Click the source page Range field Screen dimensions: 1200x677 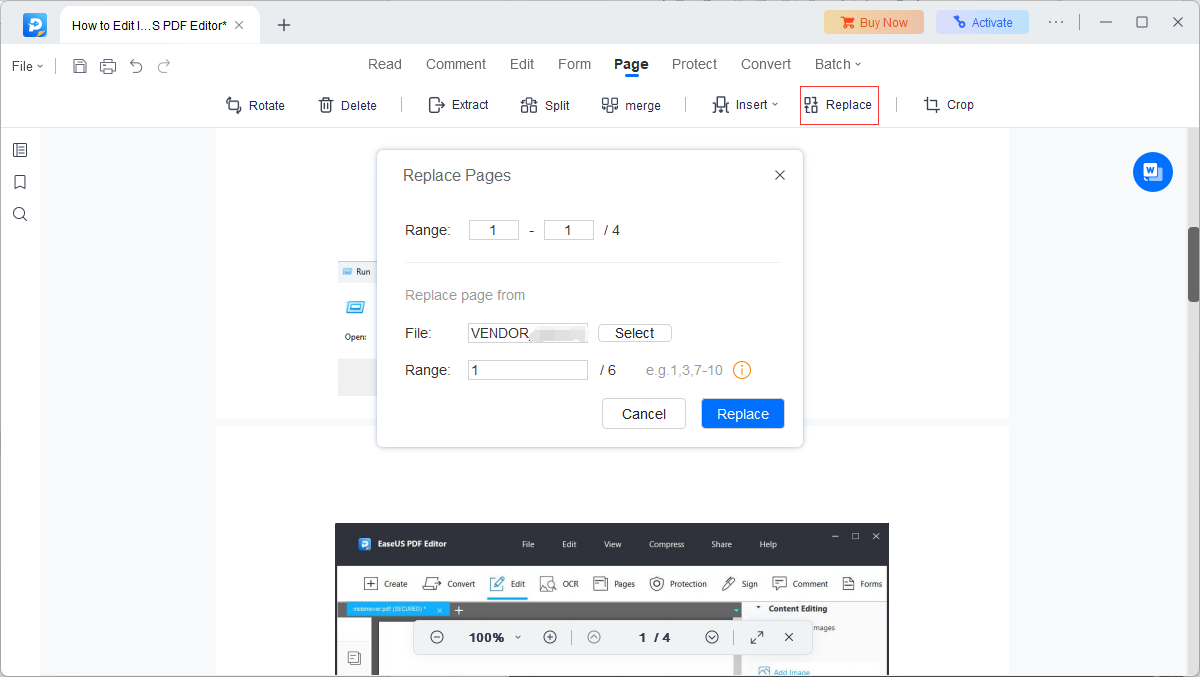click(528, 370)
